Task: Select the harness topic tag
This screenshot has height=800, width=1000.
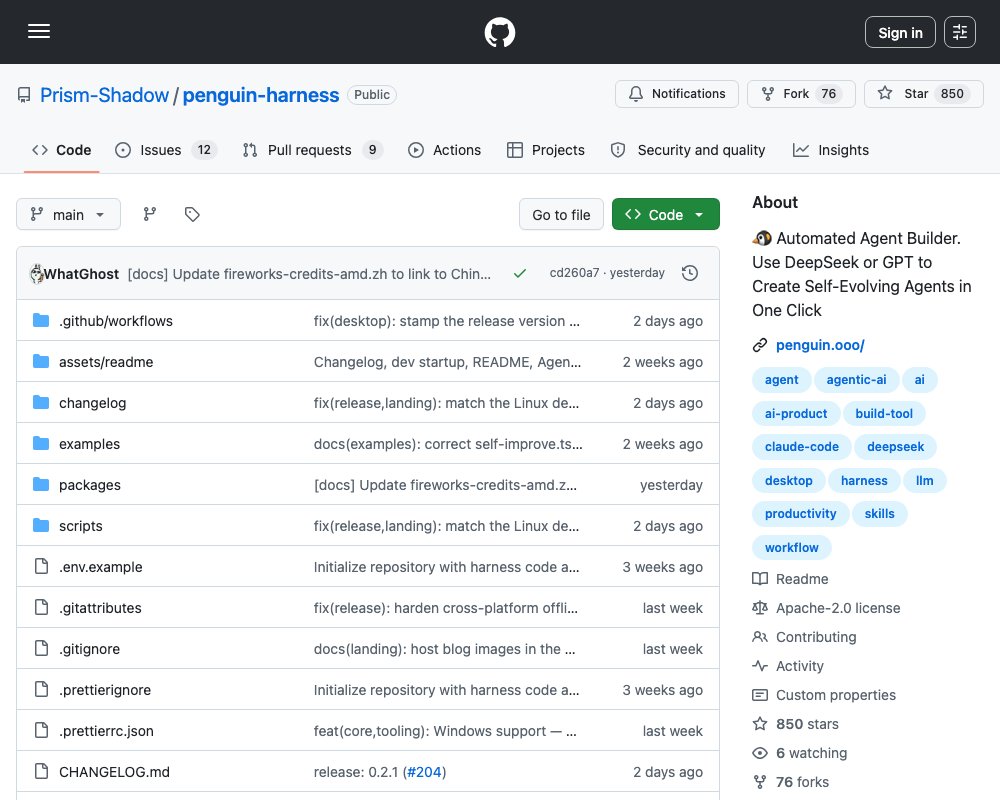Action: click(x=864, y=480)
